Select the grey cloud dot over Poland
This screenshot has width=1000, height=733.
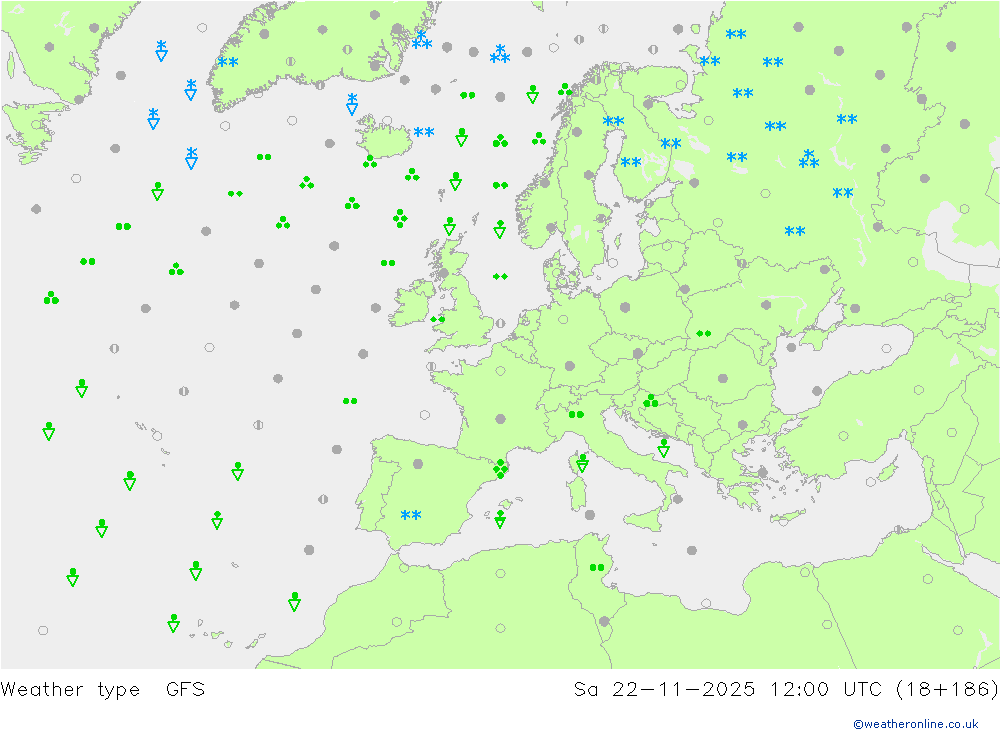(x=625, y=307)
